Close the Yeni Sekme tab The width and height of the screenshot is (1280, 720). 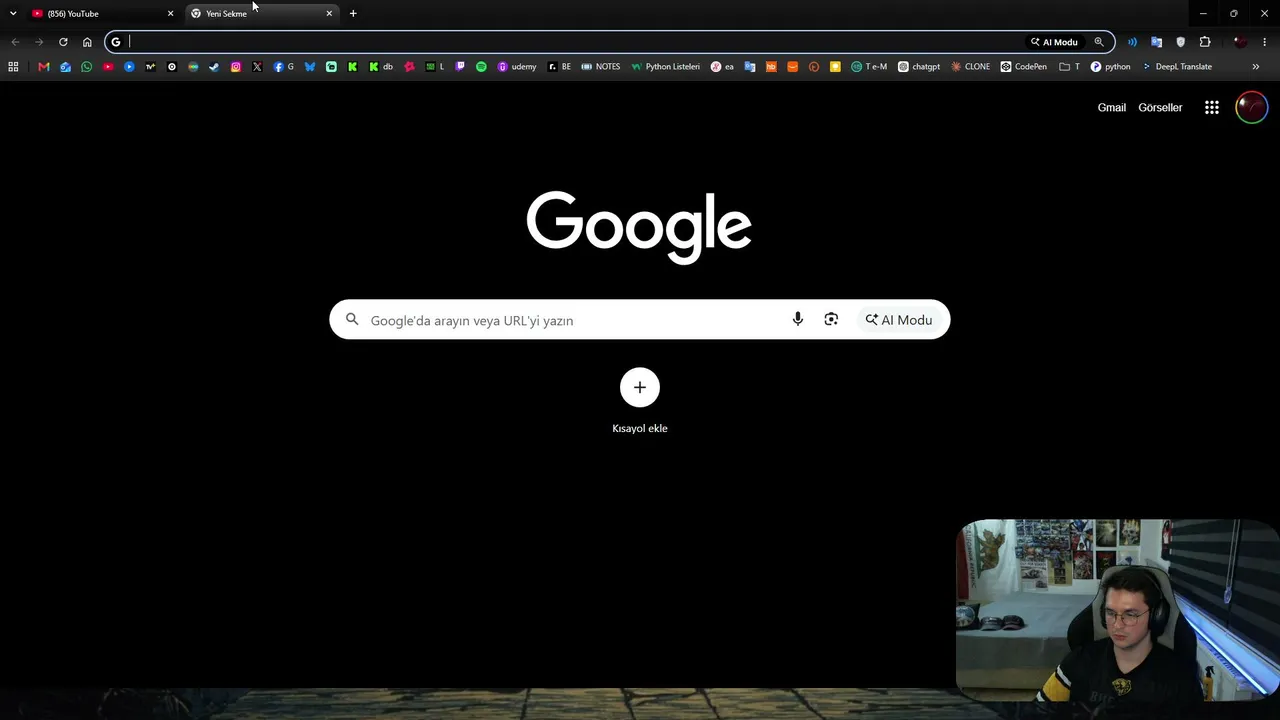point(329,13)
